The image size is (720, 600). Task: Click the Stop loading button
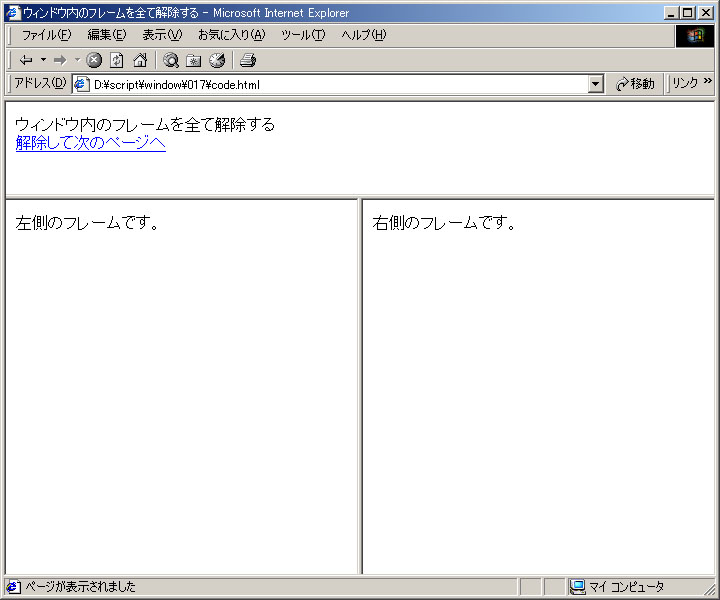click(94, 60)
